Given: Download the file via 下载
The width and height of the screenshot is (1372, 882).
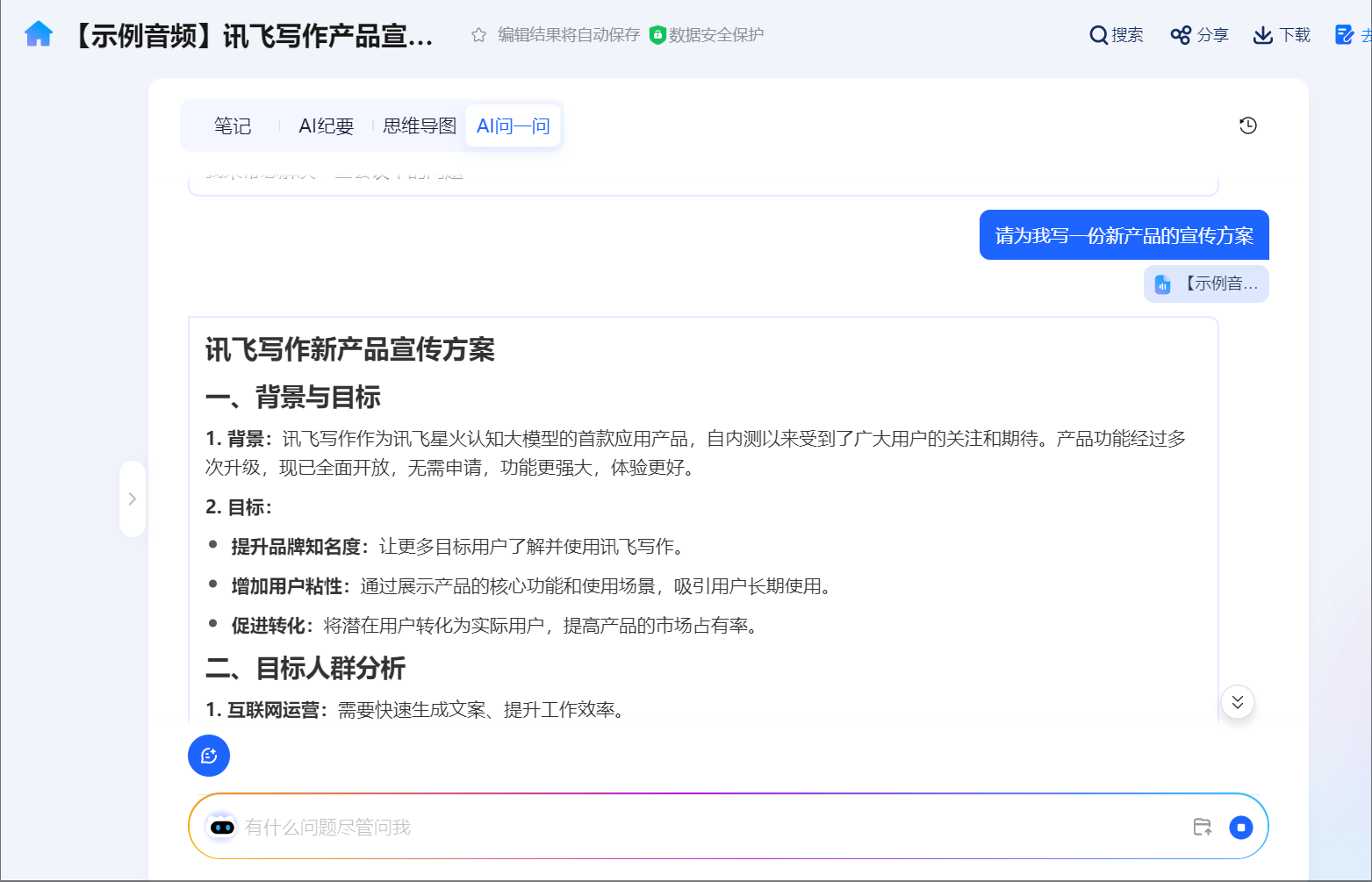Looking at the screenshot, I should coord(1282,35).
